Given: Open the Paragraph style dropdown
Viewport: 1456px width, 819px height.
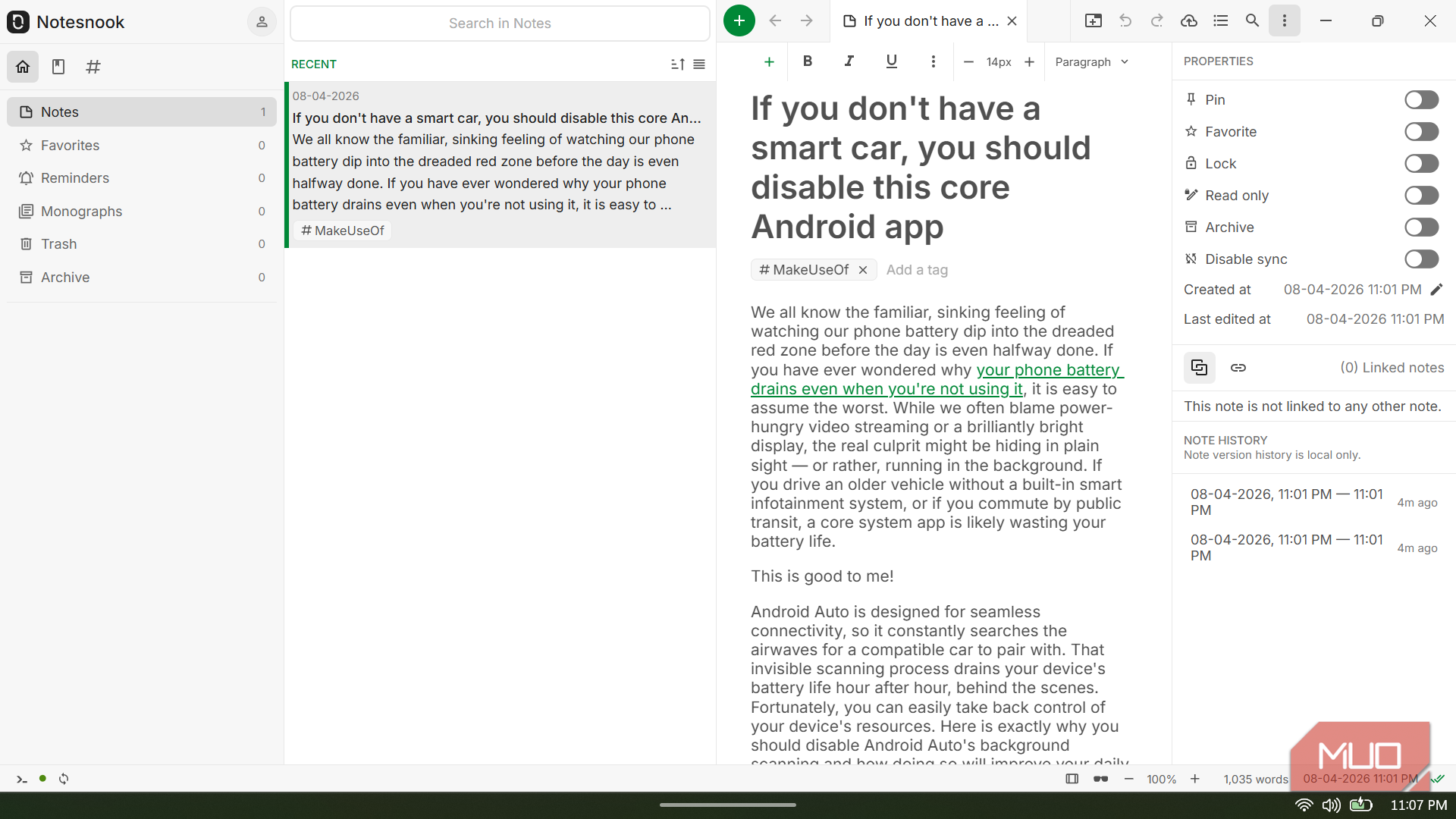Looking at the screenshot, I should (x=1091, y=62).
